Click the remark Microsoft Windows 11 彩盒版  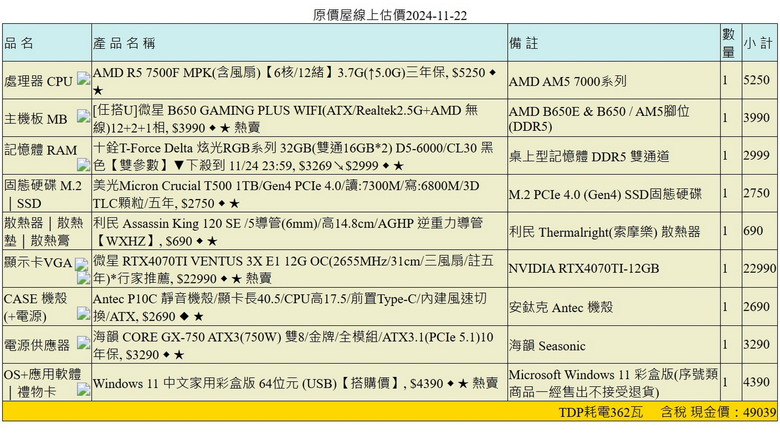[613, 383]
